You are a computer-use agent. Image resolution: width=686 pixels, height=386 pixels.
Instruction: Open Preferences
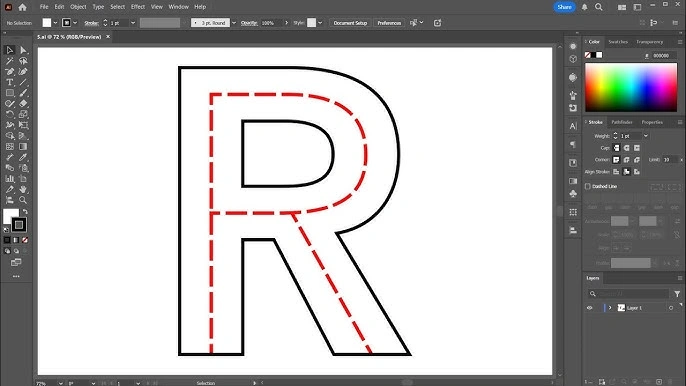pos(389,23)
